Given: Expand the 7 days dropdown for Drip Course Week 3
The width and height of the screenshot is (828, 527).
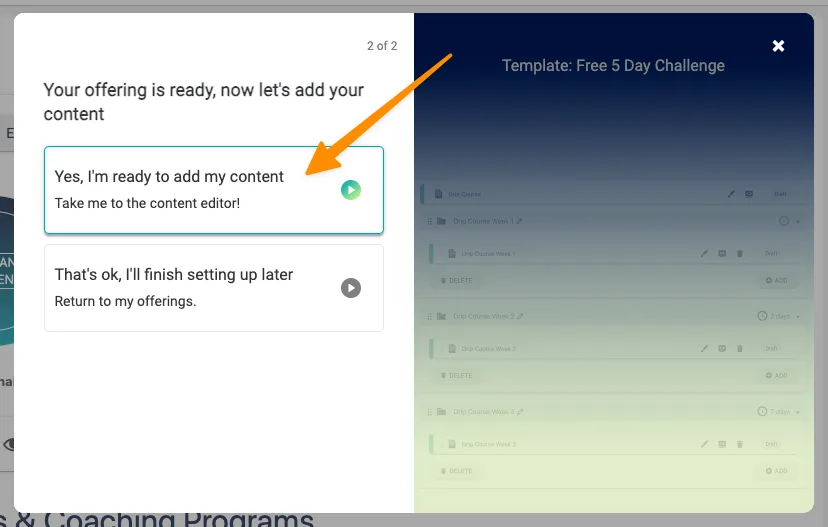Looking at the screenshot, I should click(797, 411).
